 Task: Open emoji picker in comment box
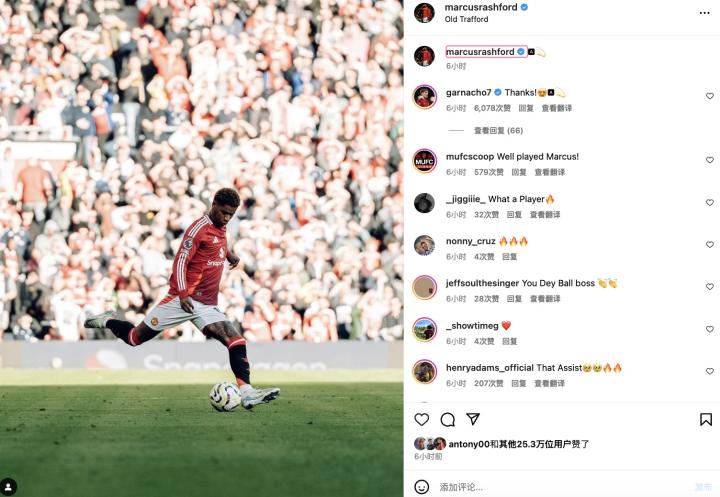[x=422, y=487]
